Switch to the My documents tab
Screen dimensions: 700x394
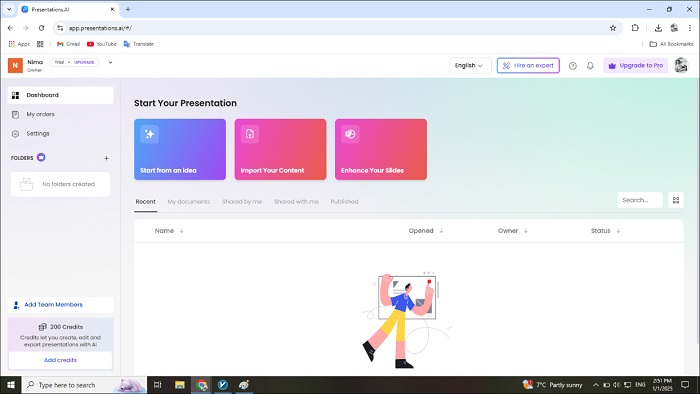click(x=188, y=202)
